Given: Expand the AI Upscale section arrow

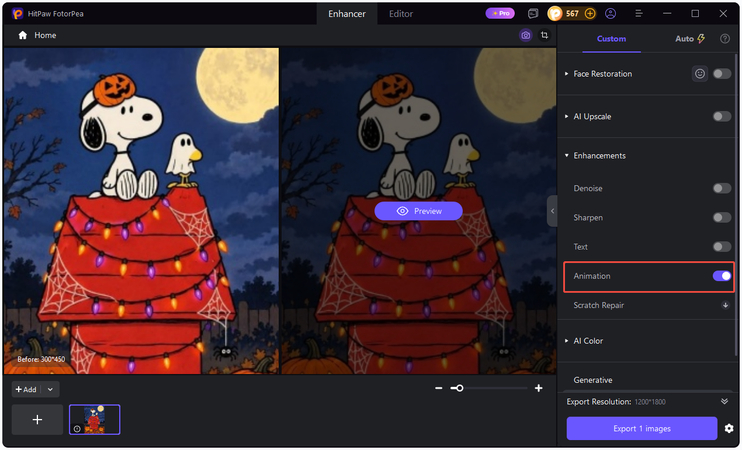Looking at the screenshot, I should tap(566, 116).
